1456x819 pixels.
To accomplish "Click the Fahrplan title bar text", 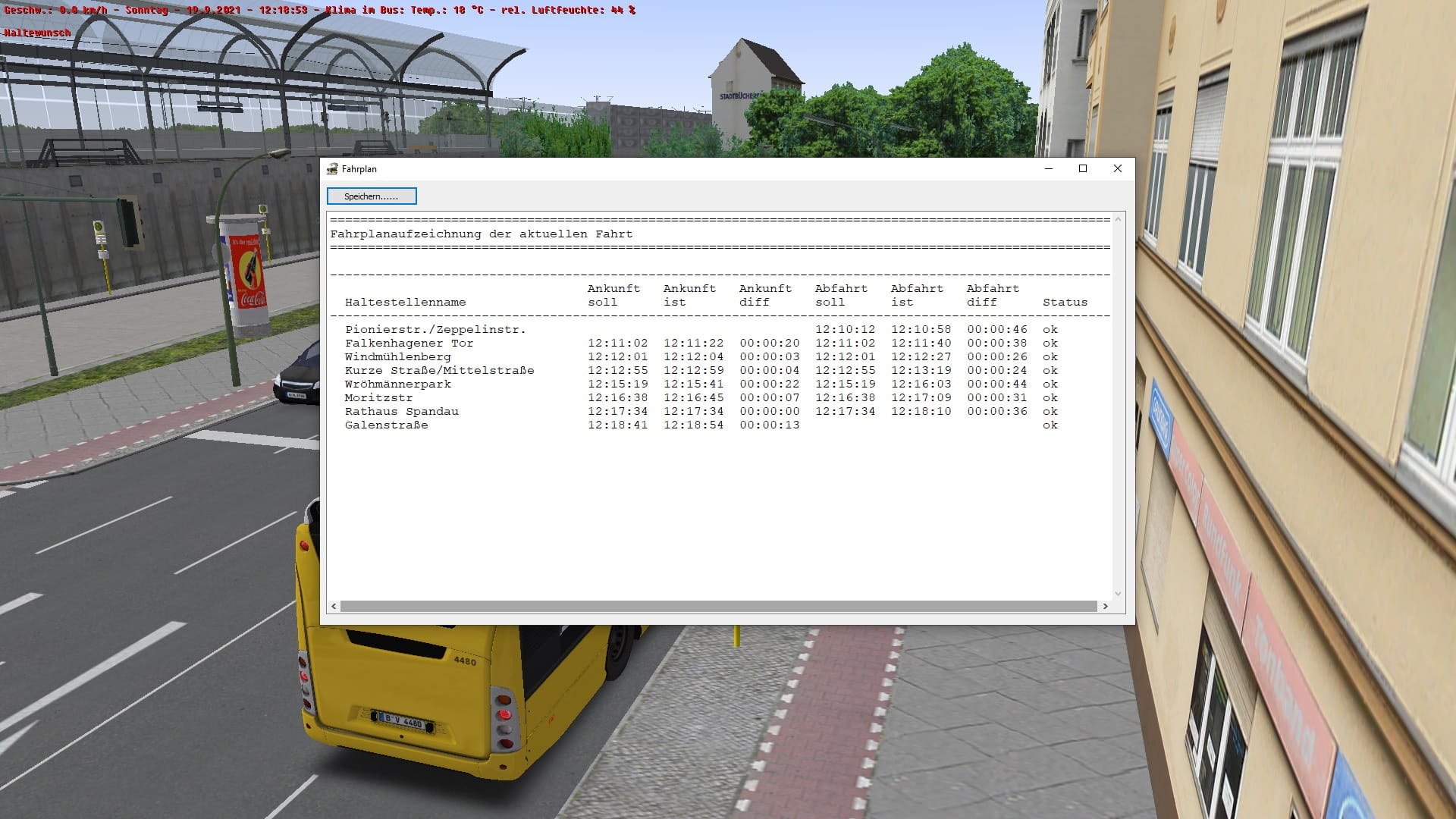I will point(359,169).
